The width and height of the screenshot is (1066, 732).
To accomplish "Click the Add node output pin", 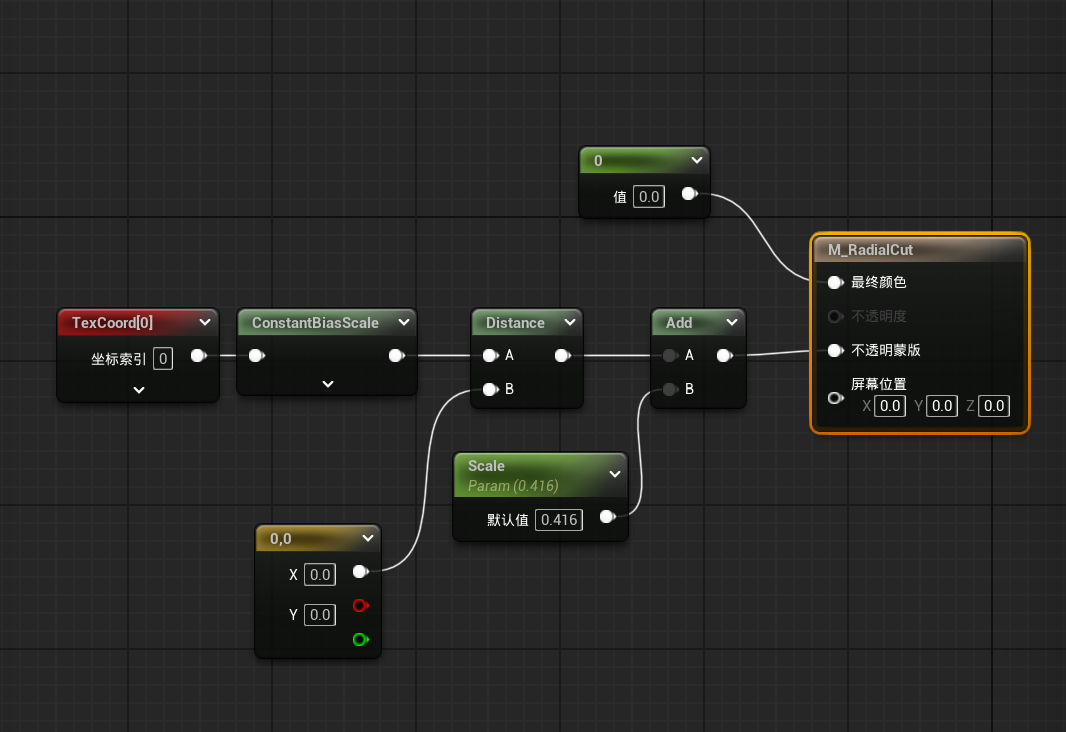I will click(x=723, y=355).
